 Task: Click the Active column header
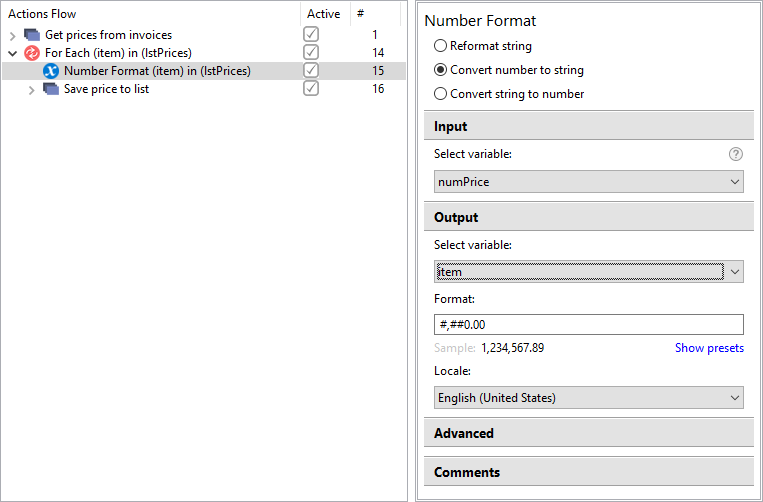pyautogui.click(x=325, y=14)
